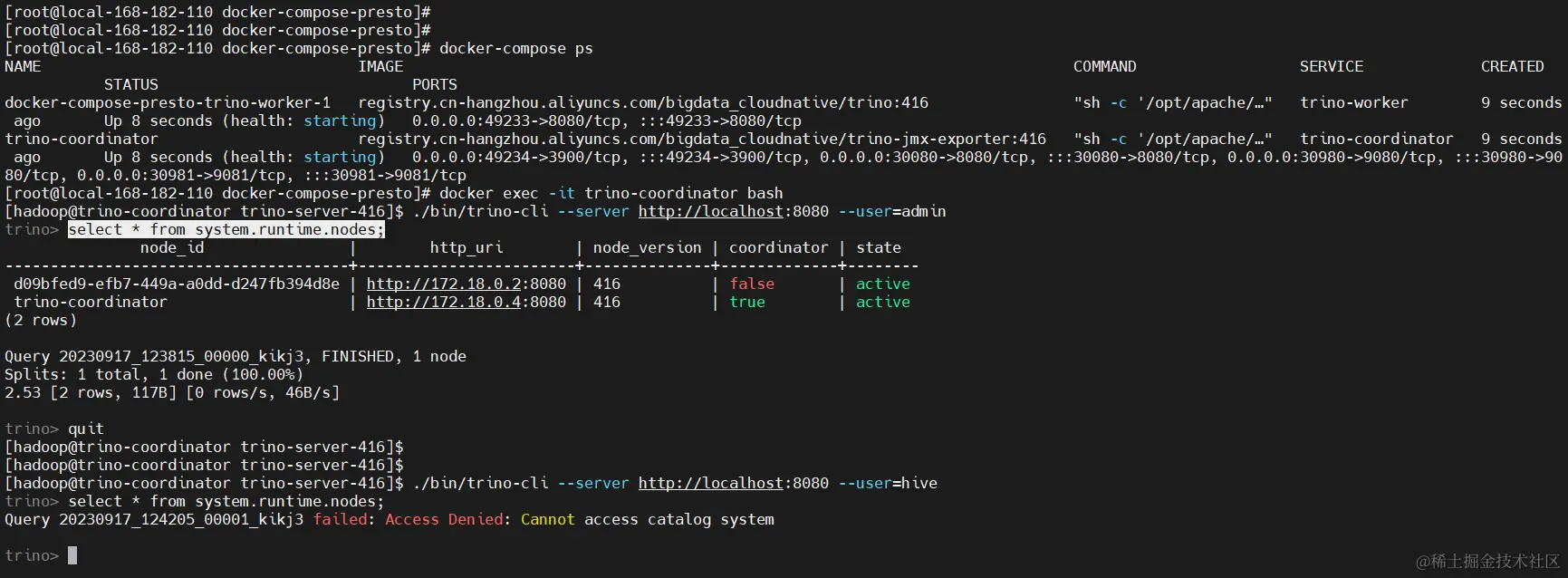
Task: Click the trino-coordinator node_id cell
Action: click(x=91, y=302)
